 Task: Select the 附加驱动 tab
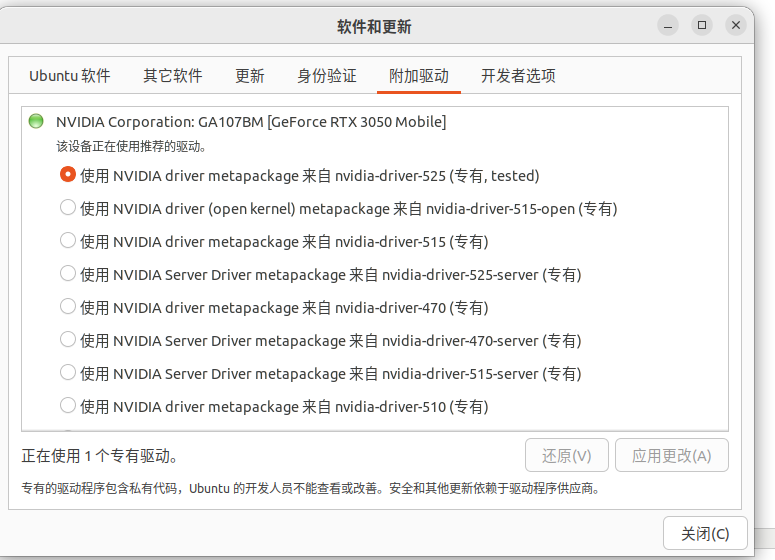pyautogui.click(x=419, y=76)
